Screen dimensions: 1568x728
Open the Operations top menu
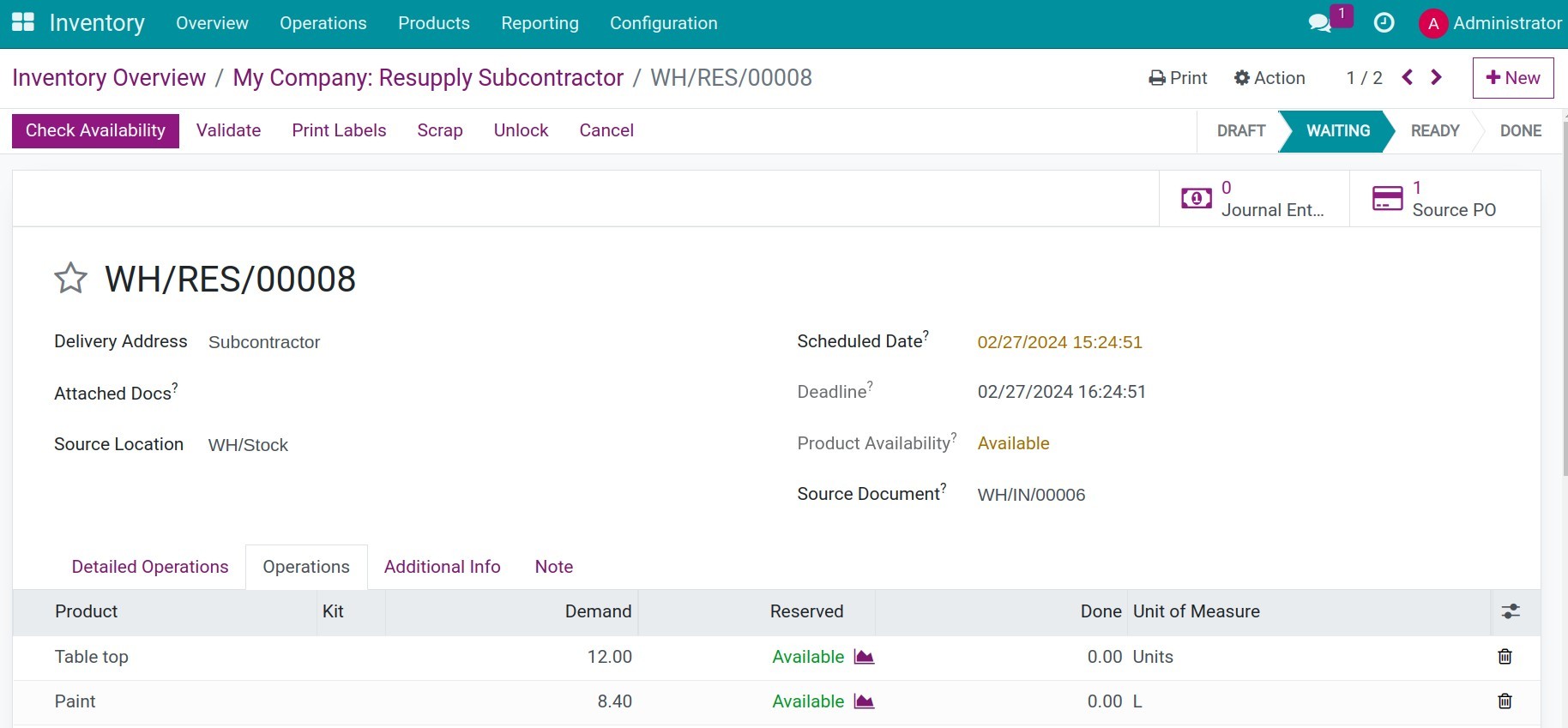click(x=323, y=23)
